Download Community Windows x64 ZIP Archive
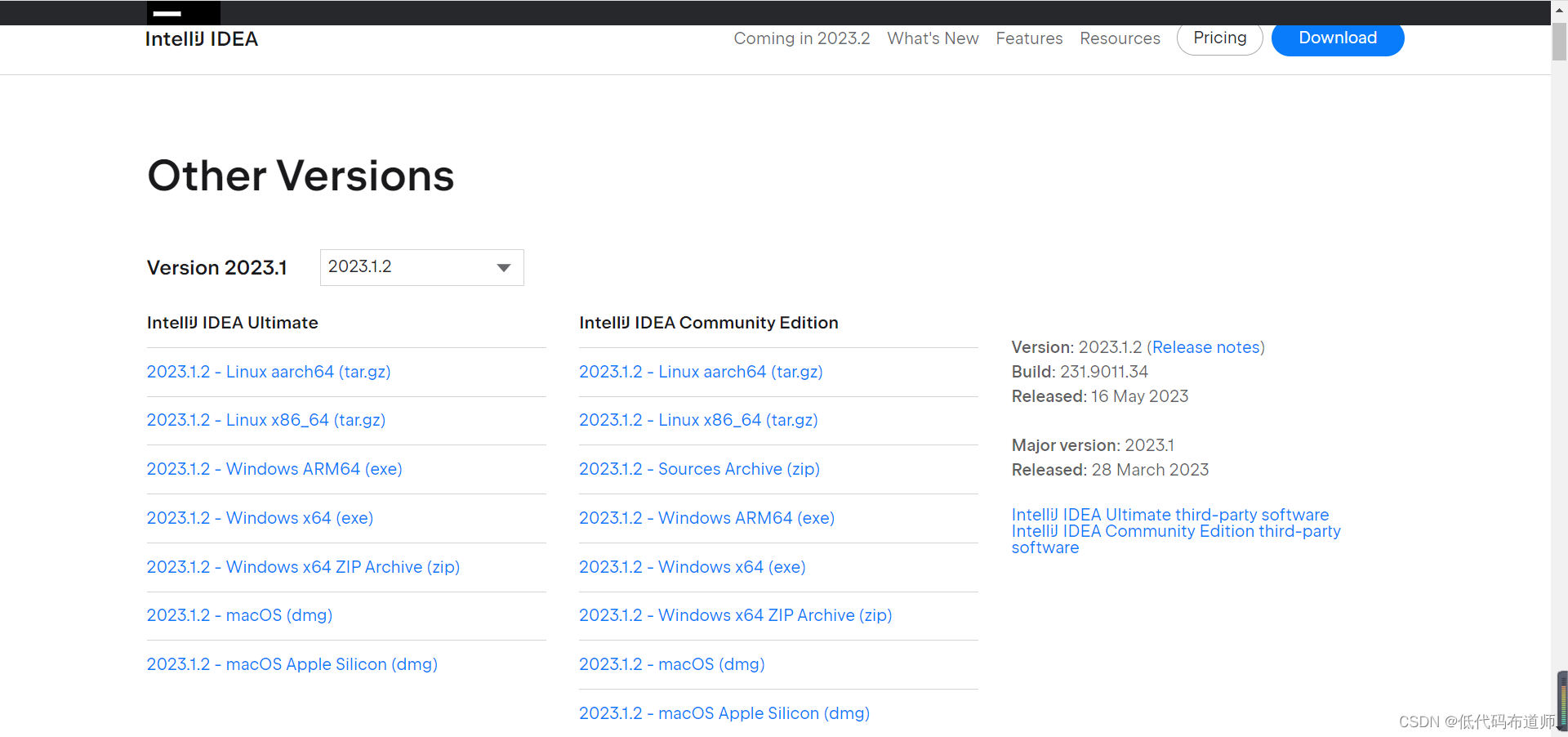This screenshot has height=737, width=1568. 736,615
